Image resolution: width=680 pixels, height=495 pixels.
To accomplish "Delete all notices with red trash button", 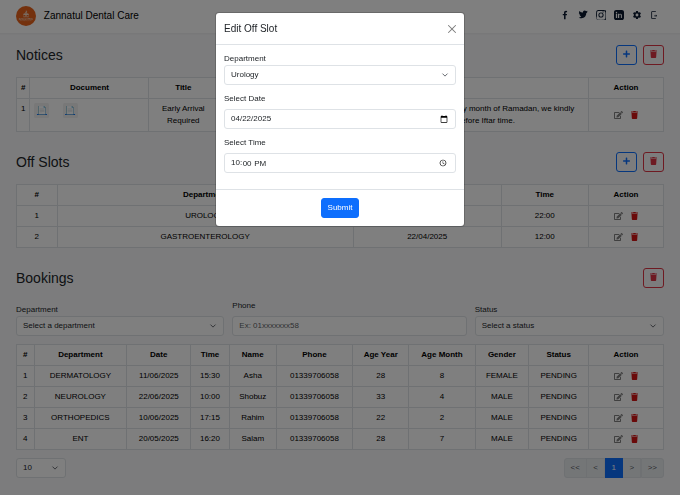I will click(653, 55).
